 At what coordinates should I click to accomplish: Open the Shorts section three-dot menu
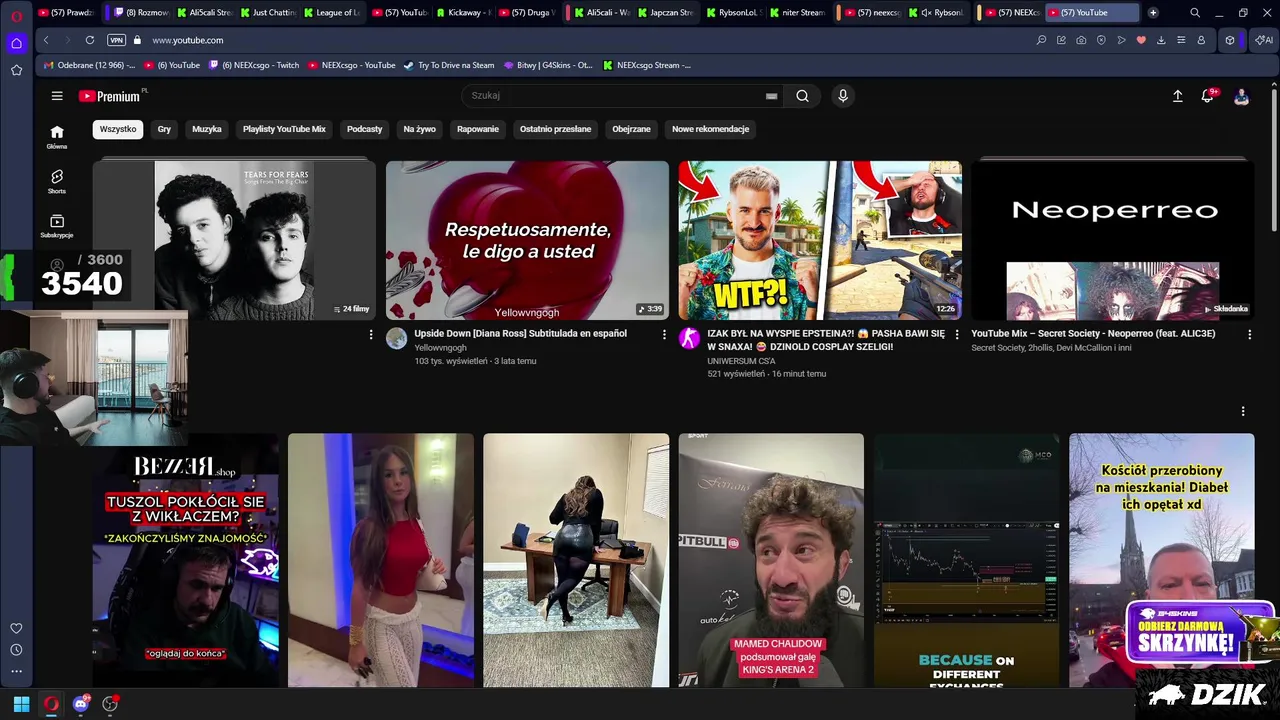pos(1243,411)
